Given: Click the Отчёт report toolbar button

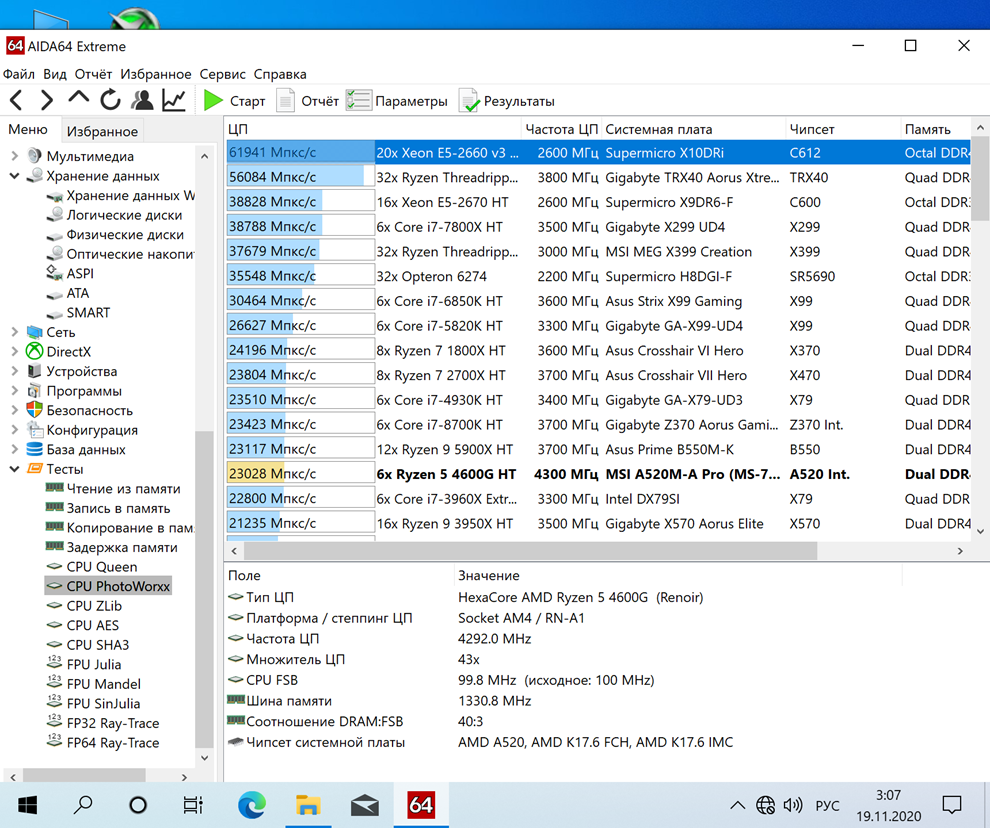Looking at the screenshot, I should click(308, 101).
